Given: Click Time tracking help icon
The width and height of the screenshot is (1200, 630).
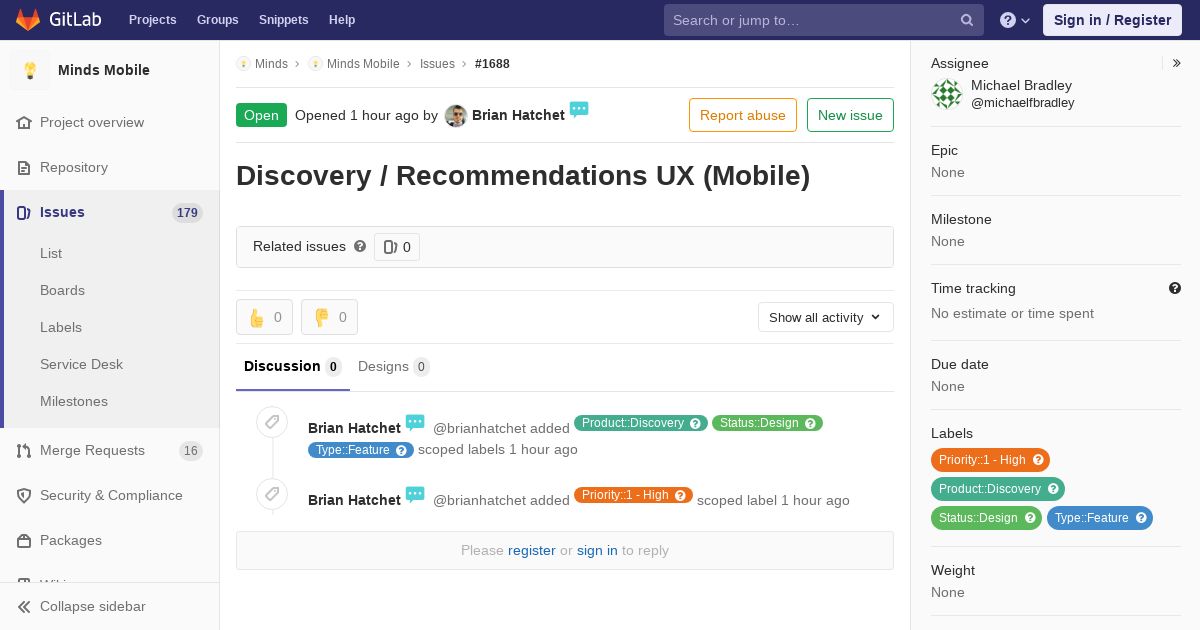Looking at the screenshot, I should [x=1175, y=288].
